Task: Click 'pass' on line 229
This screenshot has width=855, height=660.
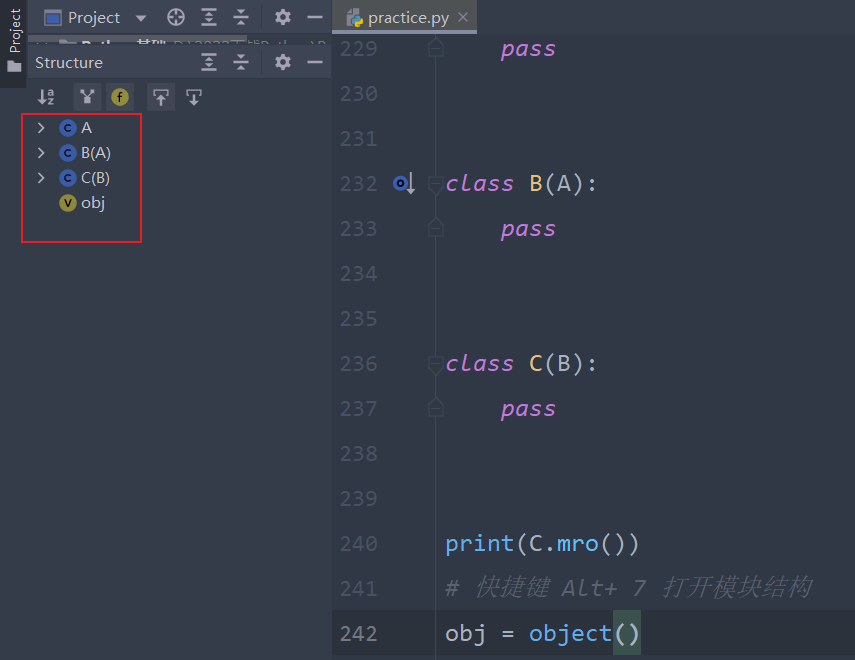Action: 528,49
